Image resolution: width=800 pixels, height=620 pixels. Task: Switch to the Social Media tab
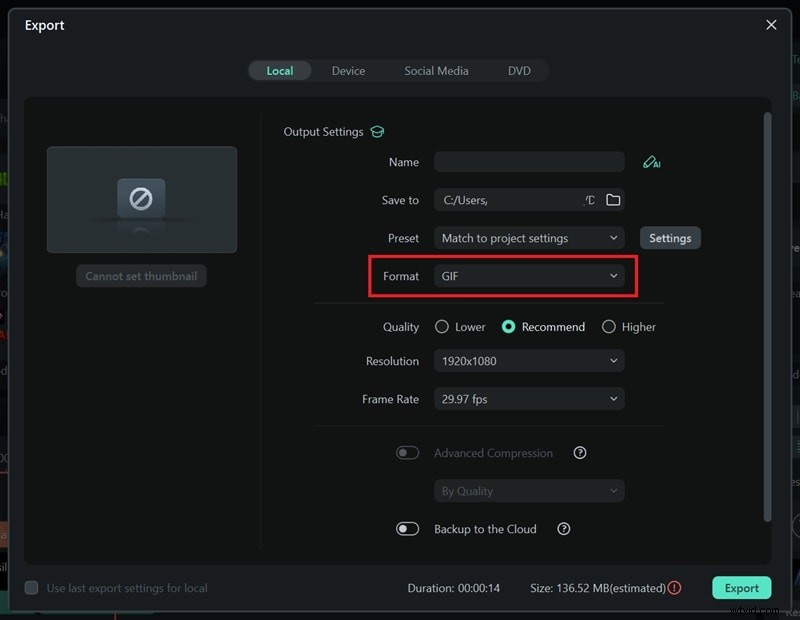pos(436,70)
